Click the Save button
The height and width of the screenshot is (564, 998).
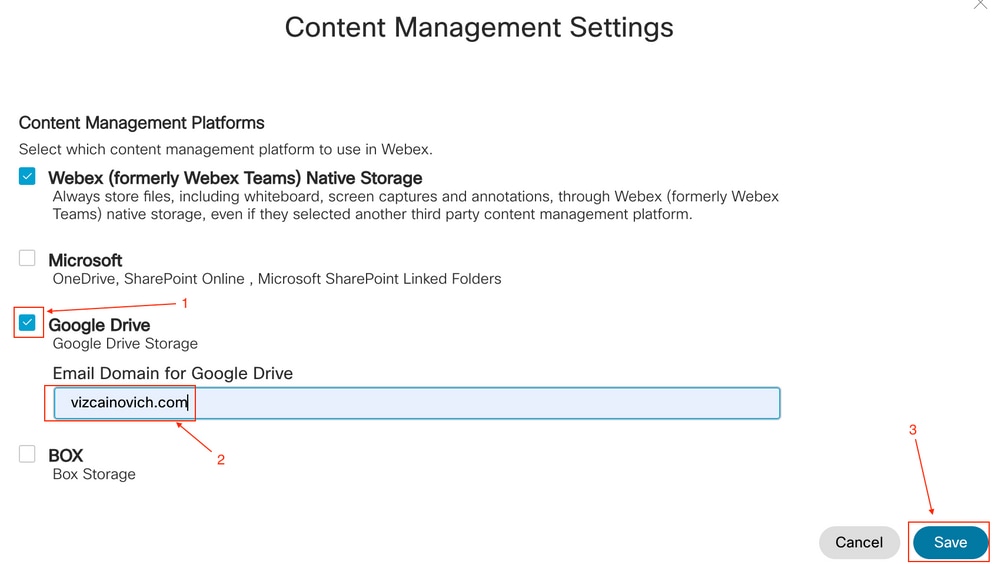pyautogui.click(x=950, y=542)
